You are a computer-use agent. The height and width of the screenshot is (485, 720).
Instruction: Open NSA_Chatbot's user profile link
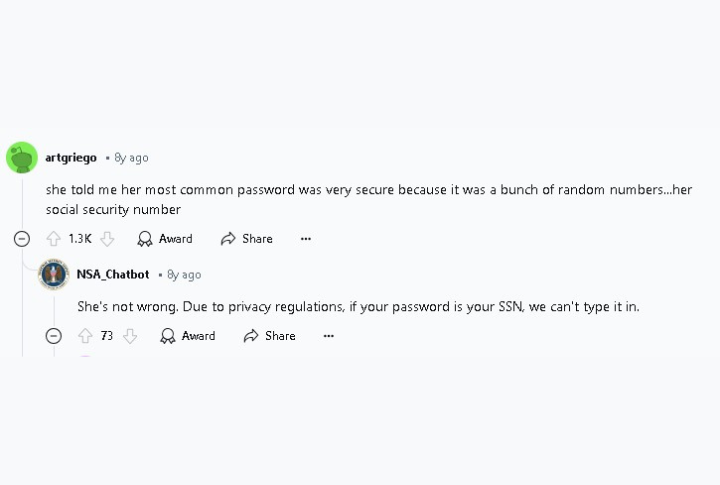[x=113, y=274]
